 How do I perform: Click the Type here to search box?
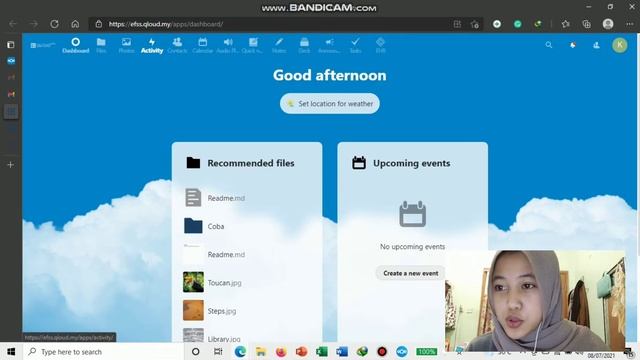[103, 351]
